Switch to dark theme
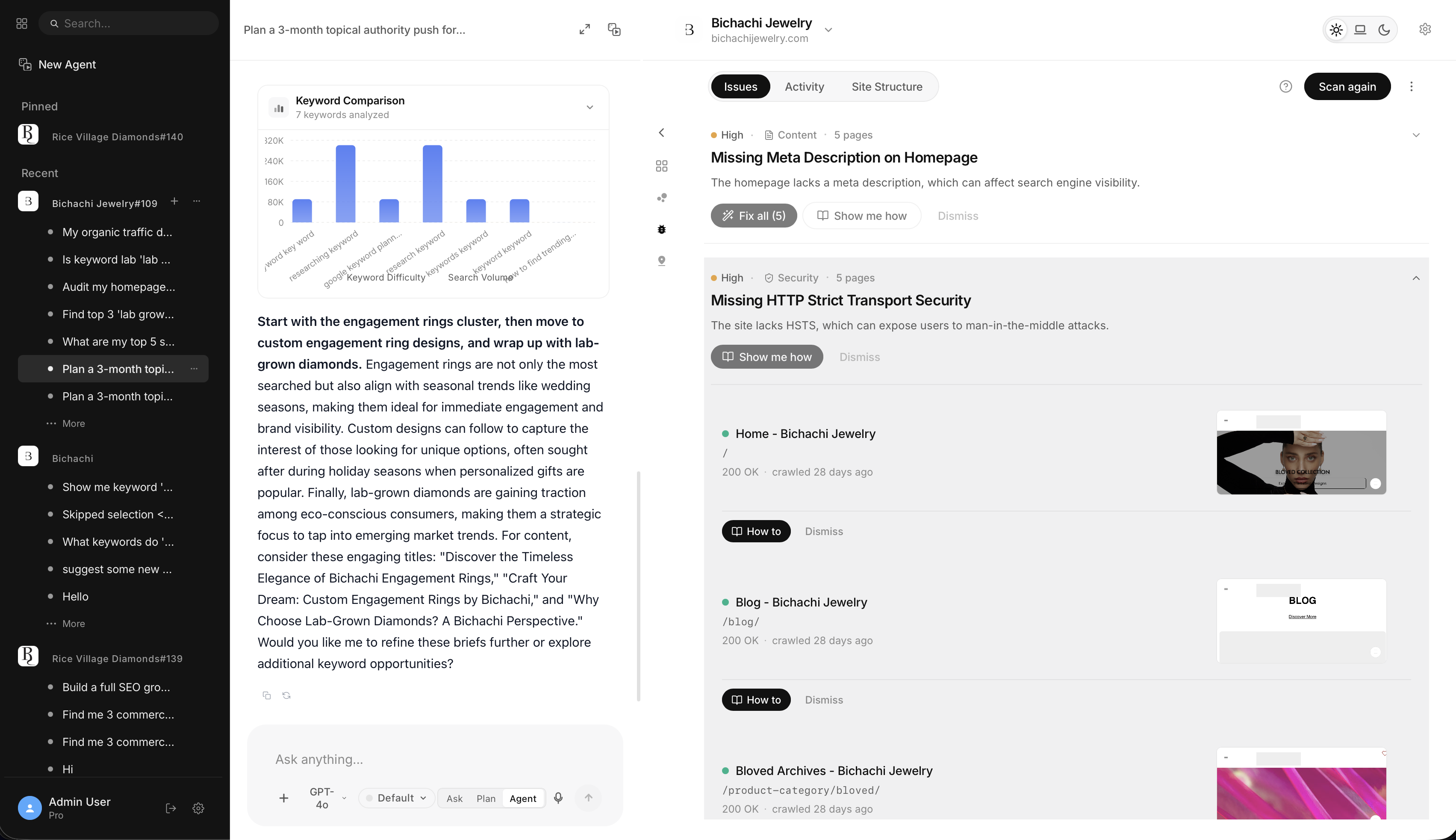1456x840 pixels. 1384,30
